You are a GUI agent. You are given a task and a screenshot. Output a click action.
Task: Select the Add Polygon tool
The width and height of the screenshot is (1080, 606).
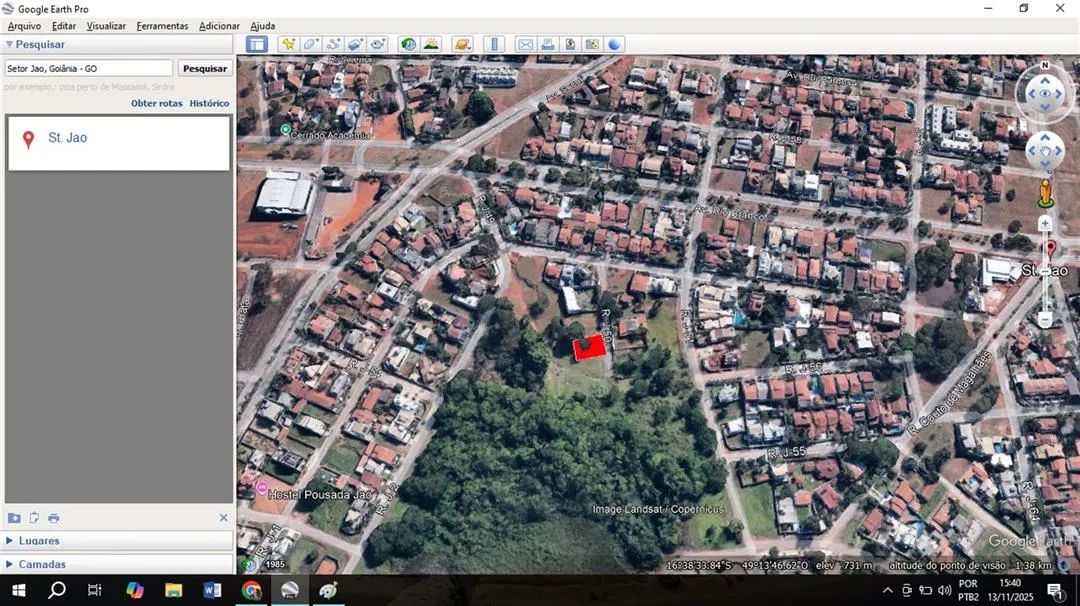click(311, 44)
